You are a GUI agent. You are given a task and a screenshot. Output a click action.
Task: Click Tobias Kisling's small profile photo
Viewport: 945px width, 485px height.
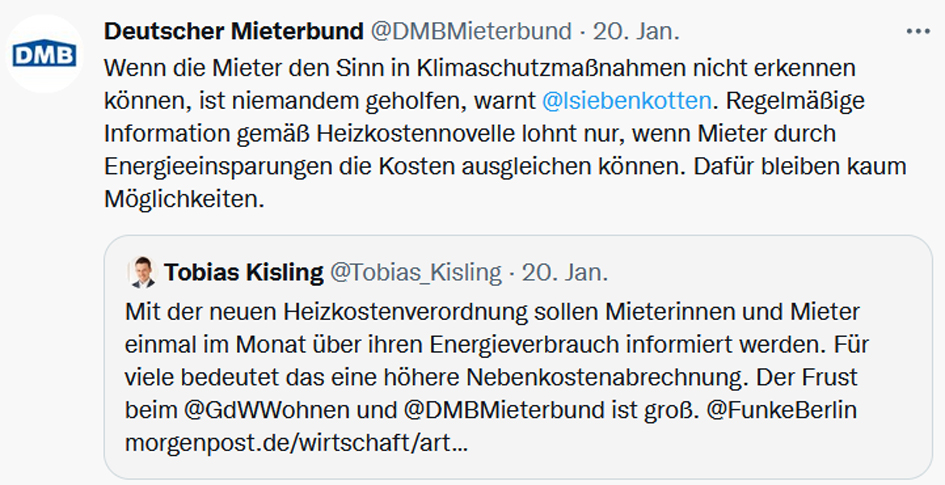point(142,272)
